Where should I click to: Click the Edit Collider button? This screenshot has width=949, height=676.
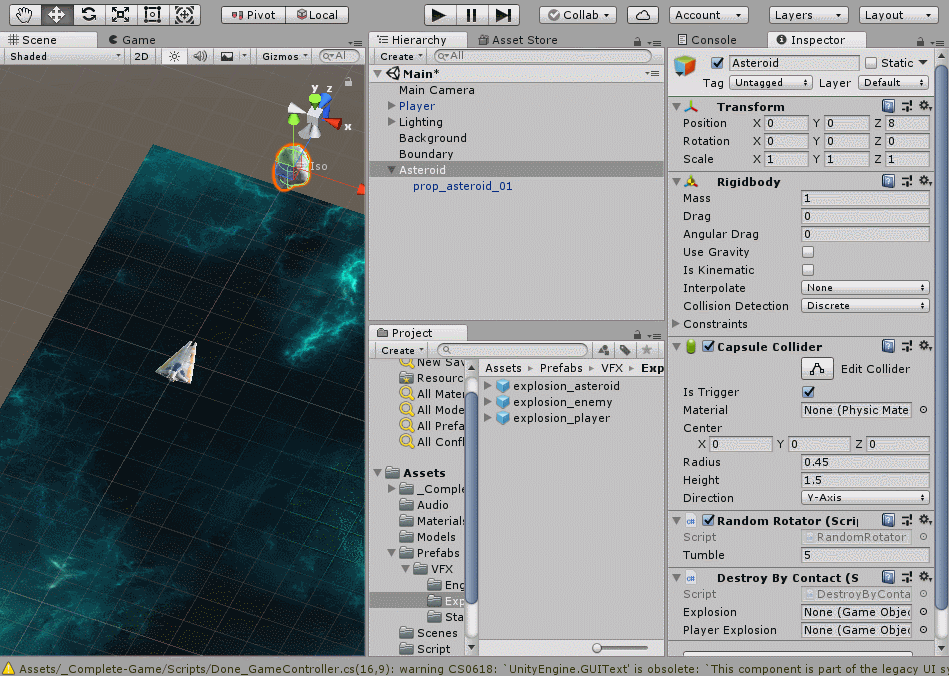tap(817, 369)
